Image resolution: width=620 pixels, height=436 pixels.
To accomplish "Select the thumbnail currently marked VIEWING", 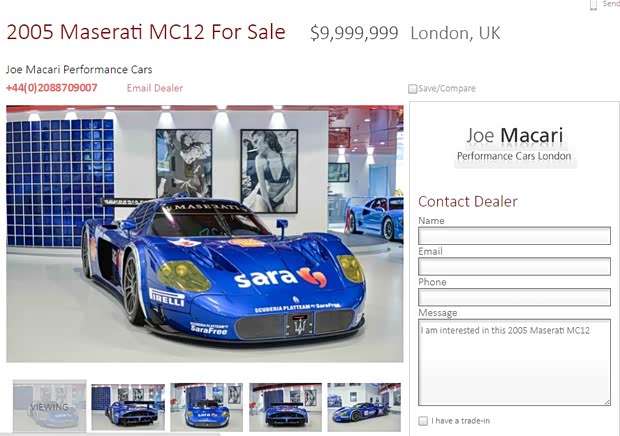I will [x=49, y=406].
